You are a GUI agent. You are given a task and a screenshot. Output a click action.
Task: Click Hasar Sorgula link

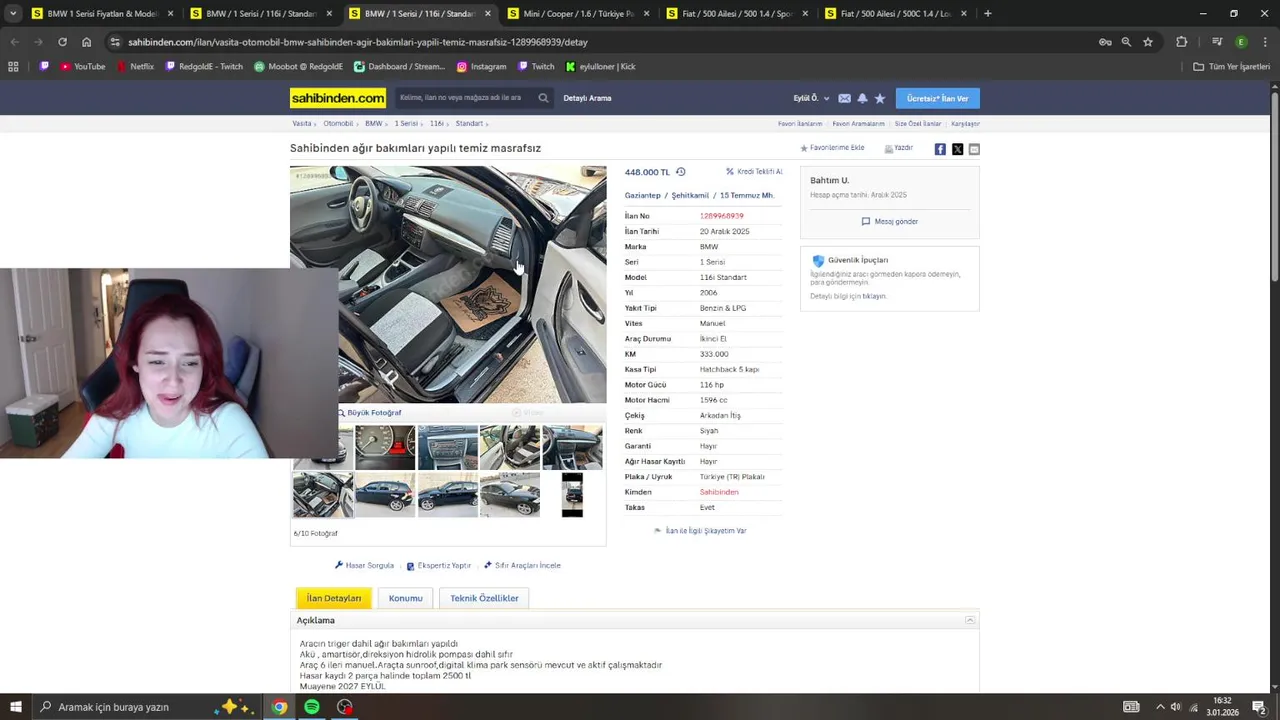click(x=364, y=566)
